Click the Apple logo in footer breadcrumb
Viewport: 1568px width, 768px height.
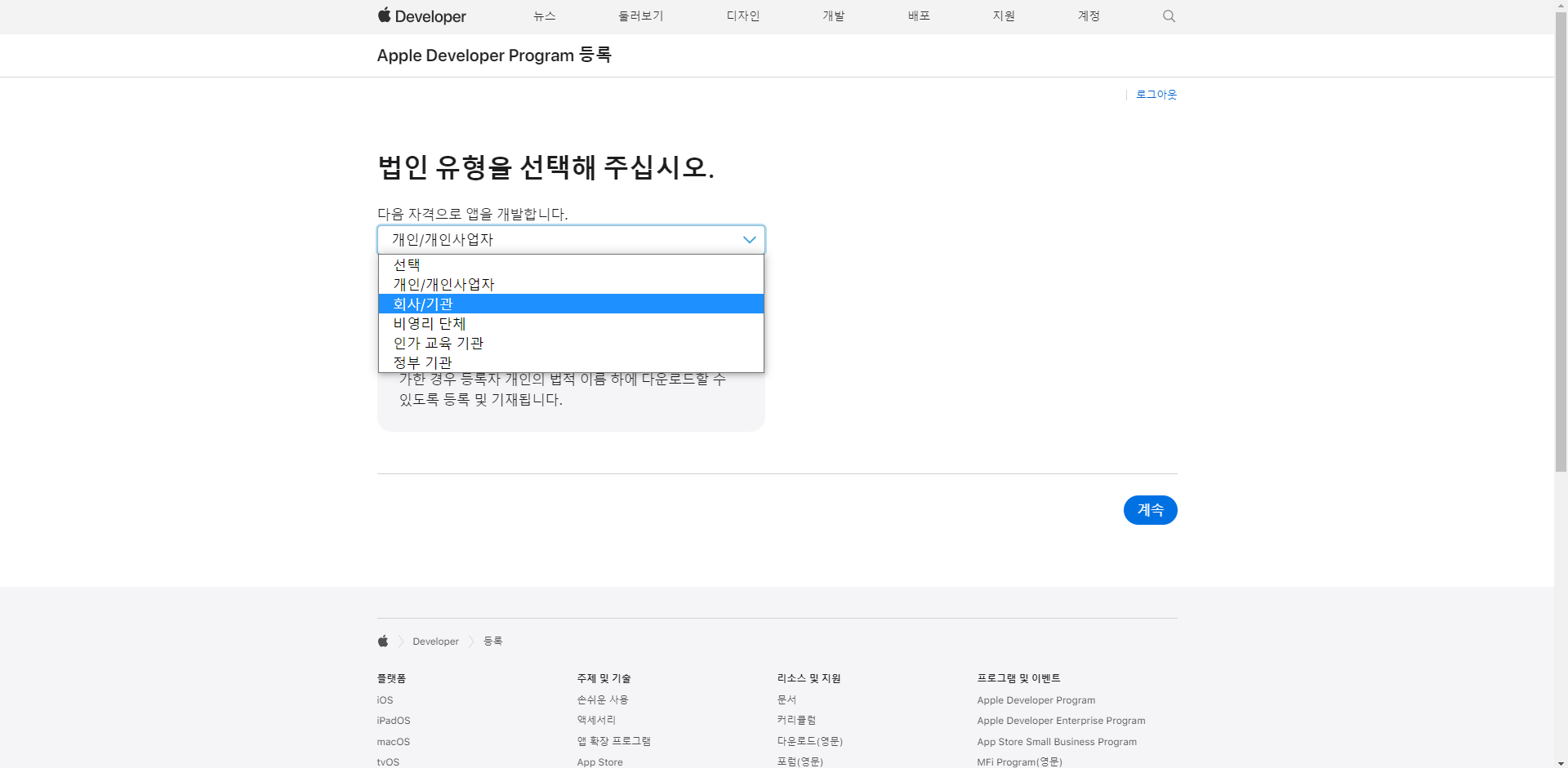pyautogui.click(x=383, y=641)
